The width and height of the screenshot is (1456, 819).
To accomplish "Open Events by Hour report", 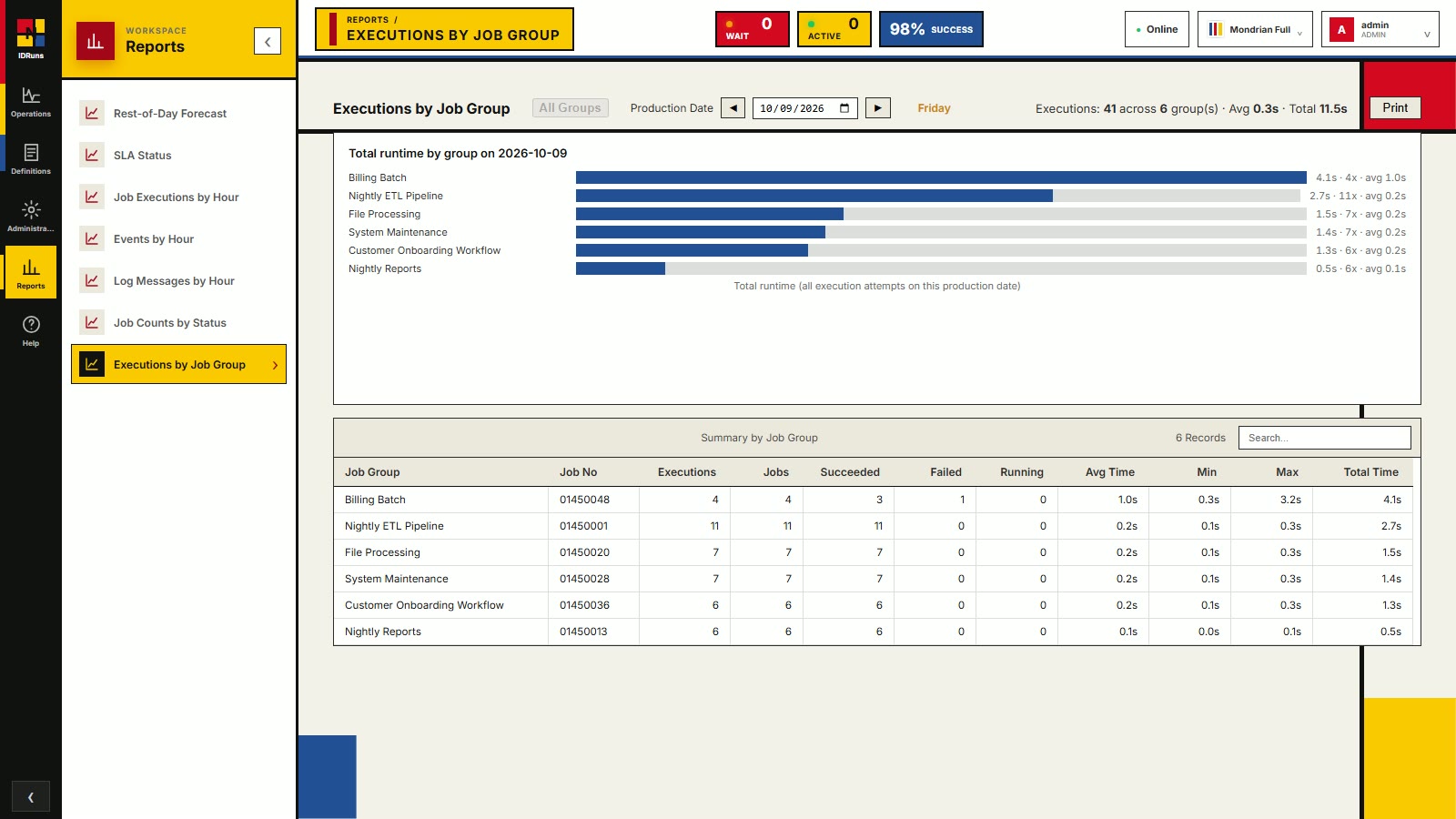I will tap(178, 238).
